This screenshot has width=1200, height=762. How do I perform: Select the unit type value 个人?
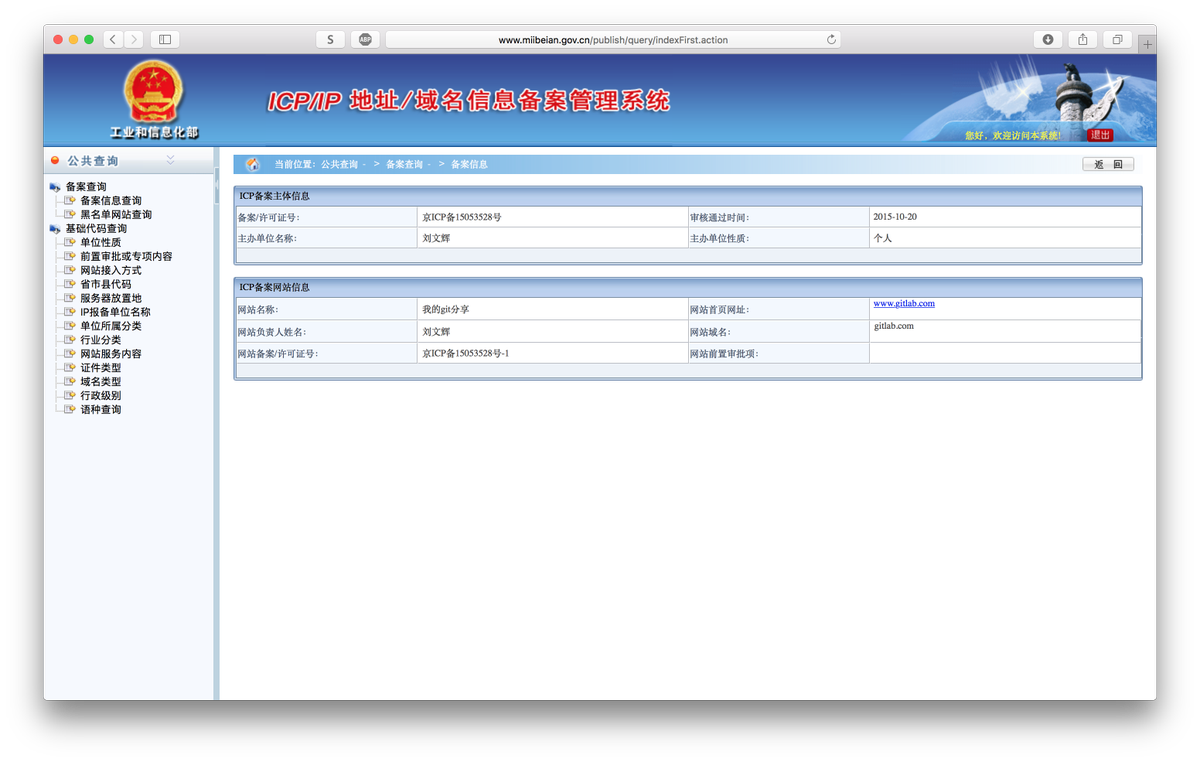[x=882, y=238]
